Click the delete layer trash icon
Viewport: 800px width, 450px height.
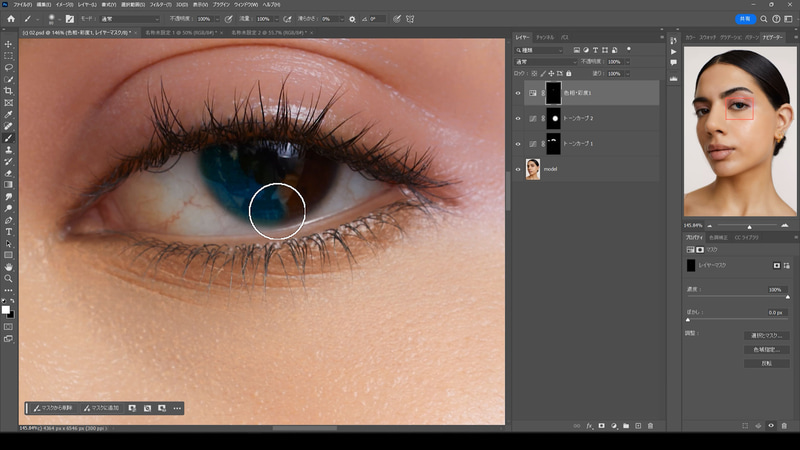pos(650,425)
